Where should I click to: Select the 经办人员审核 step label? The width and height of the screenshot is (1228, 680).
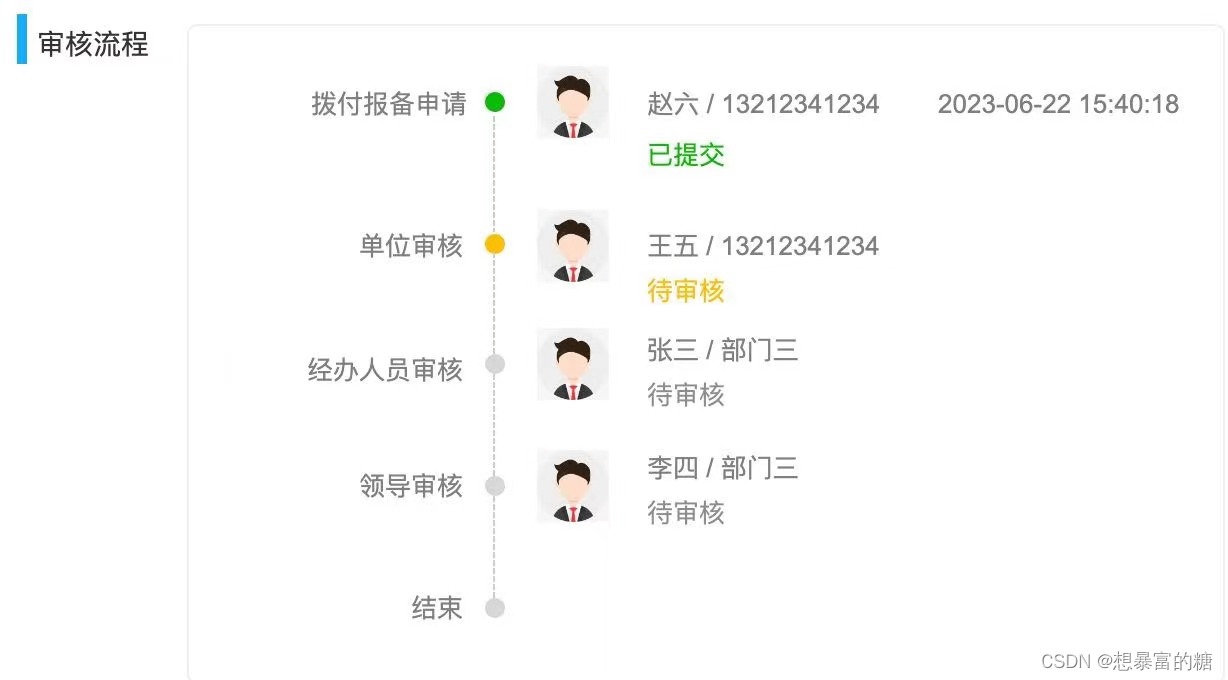click(385, 370)
